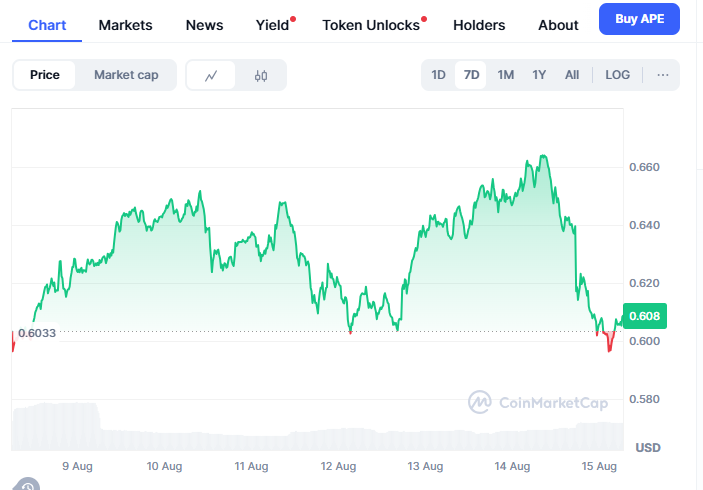The height and width of the screenshot is (490, 703).
Task: Switch to candlestick chart view
Action: click(261, 75)
